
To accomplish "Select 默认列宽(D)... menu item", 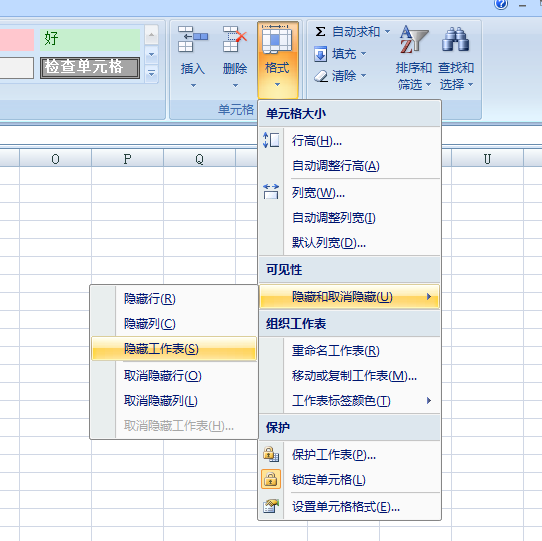I will tap(349, 243).
